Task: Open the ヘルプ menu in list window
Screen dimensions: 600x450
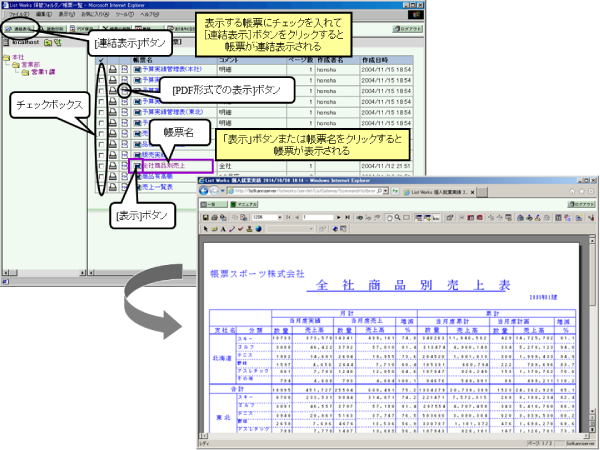Action: pyautogui.click(x=149, y=14)
